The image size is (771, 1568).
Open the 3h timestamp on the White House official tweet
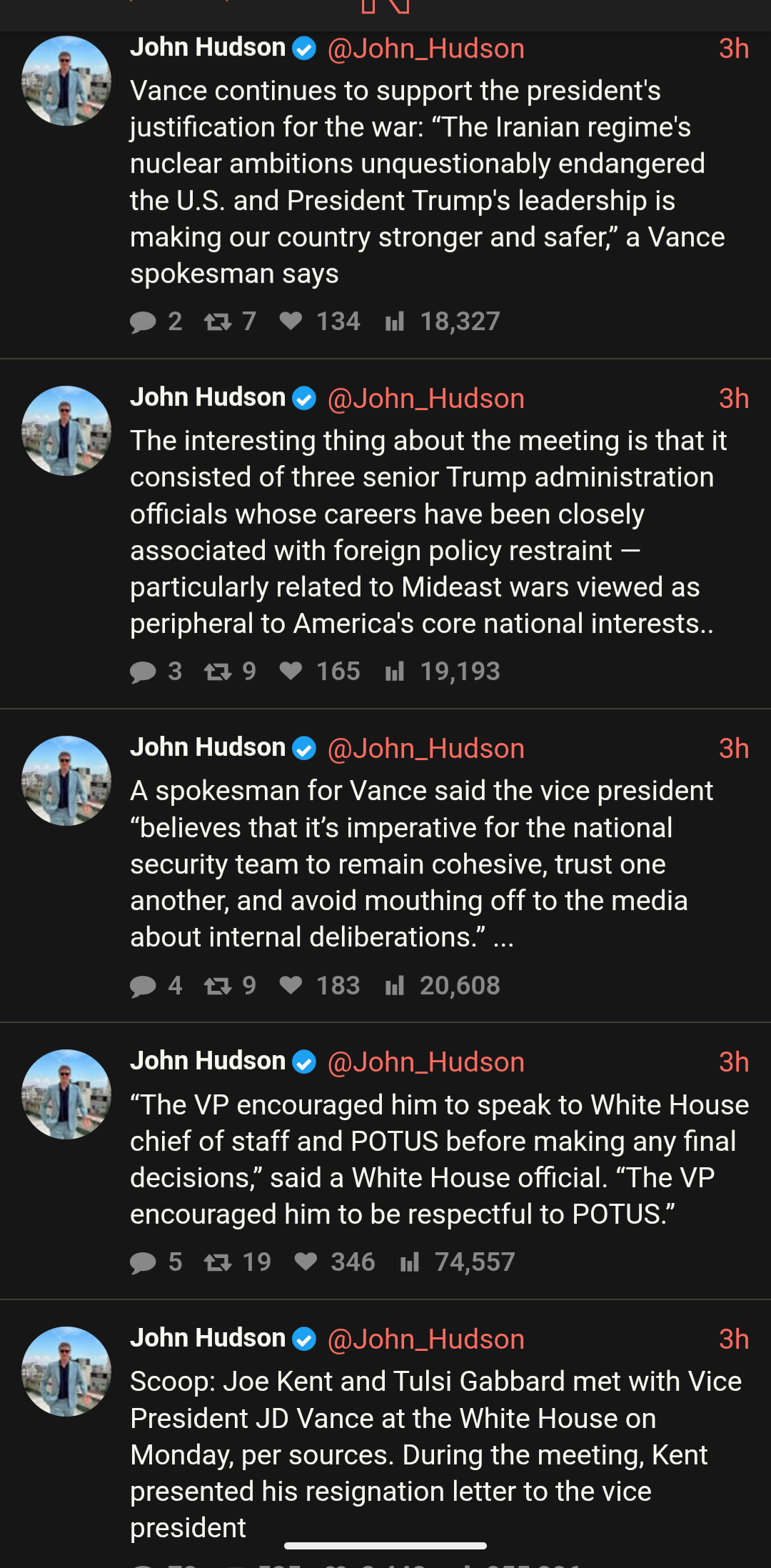(733, 1062)
